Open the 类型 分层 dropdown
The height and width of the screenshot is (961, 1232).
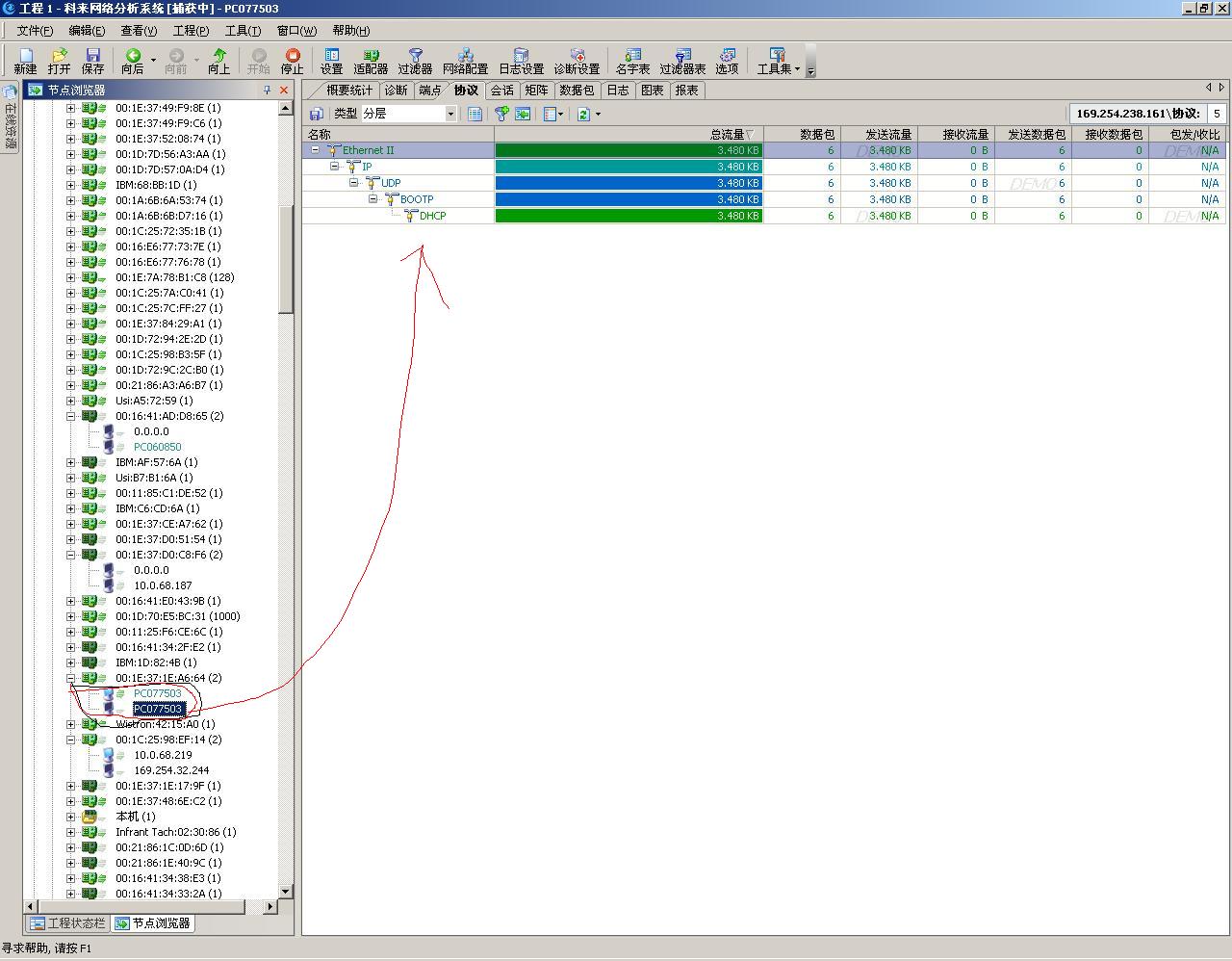coord(449,114)
